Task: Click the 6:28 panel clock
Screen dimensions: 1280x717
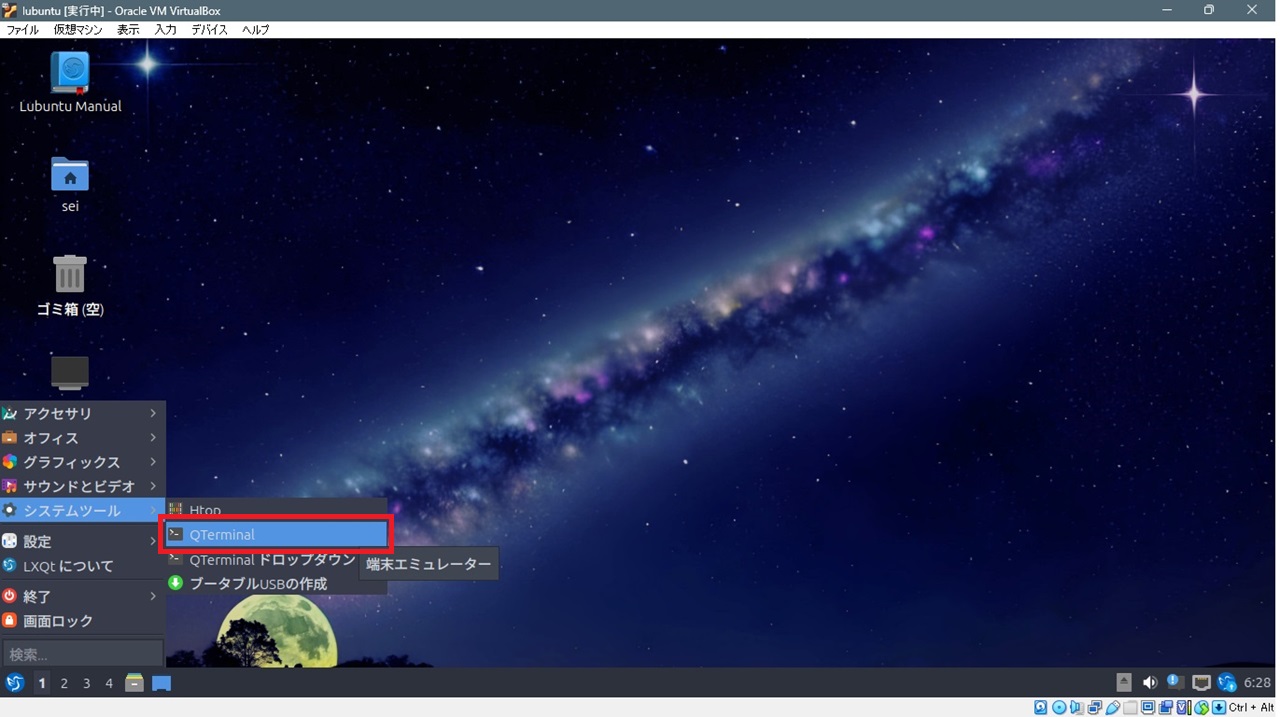Action: pos(1257,683)
